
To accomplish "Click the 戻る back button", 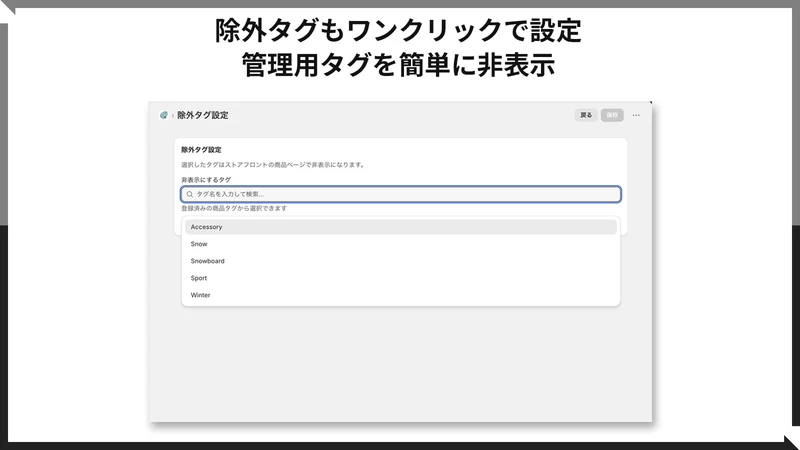I will [x=586, y=115].
